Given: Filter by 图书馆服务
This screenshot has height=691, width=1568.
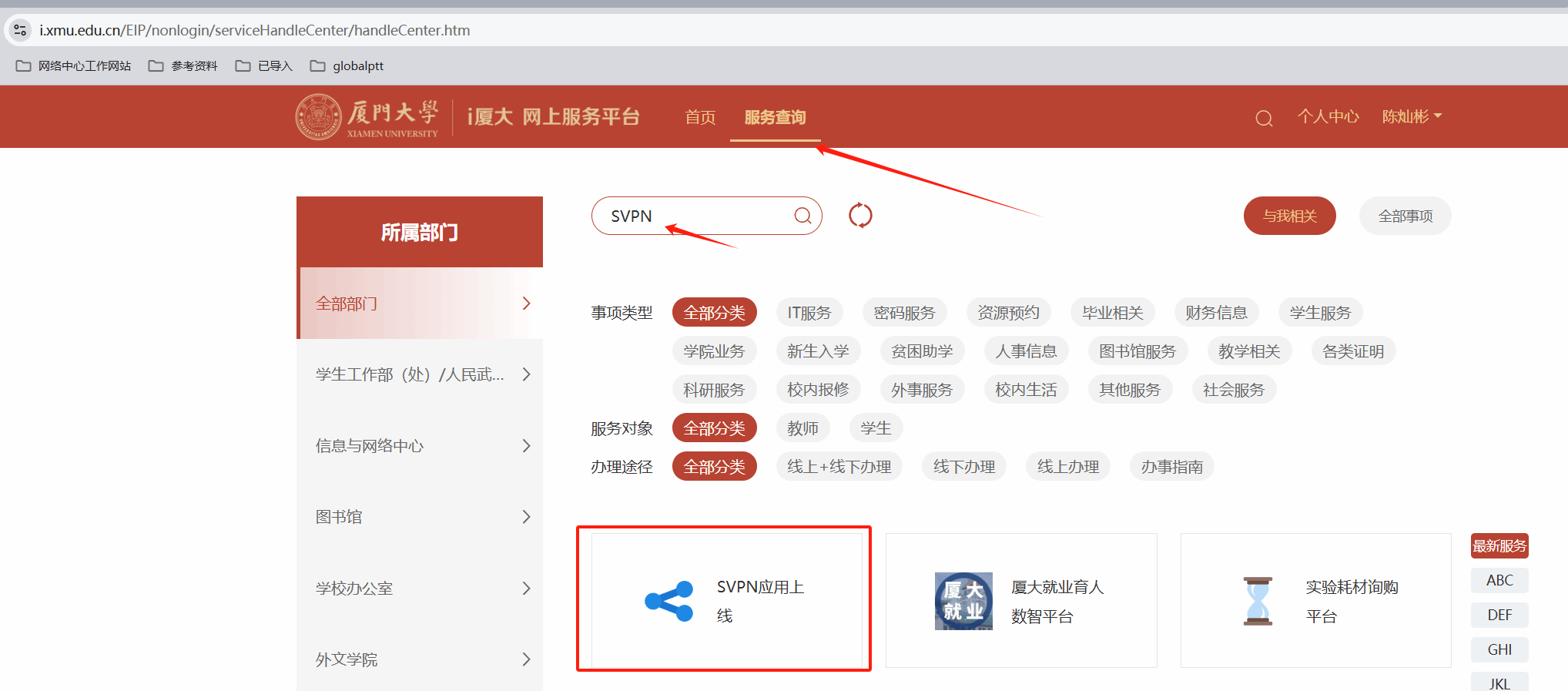Looking at the screenshot, I should click(1138, 351).
